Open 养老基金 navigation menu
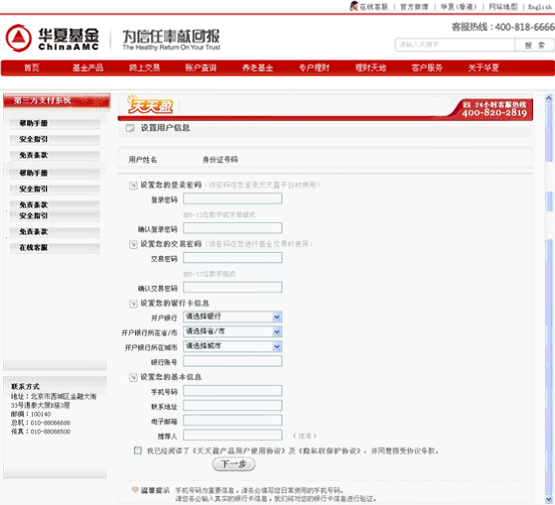 coord(257,68)
